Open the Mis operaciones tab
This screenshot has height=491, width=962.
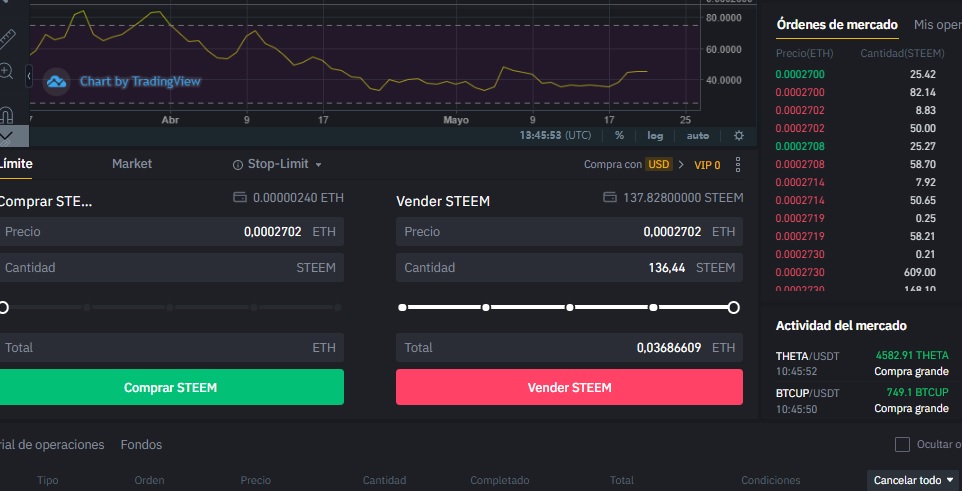pos(937,25)
